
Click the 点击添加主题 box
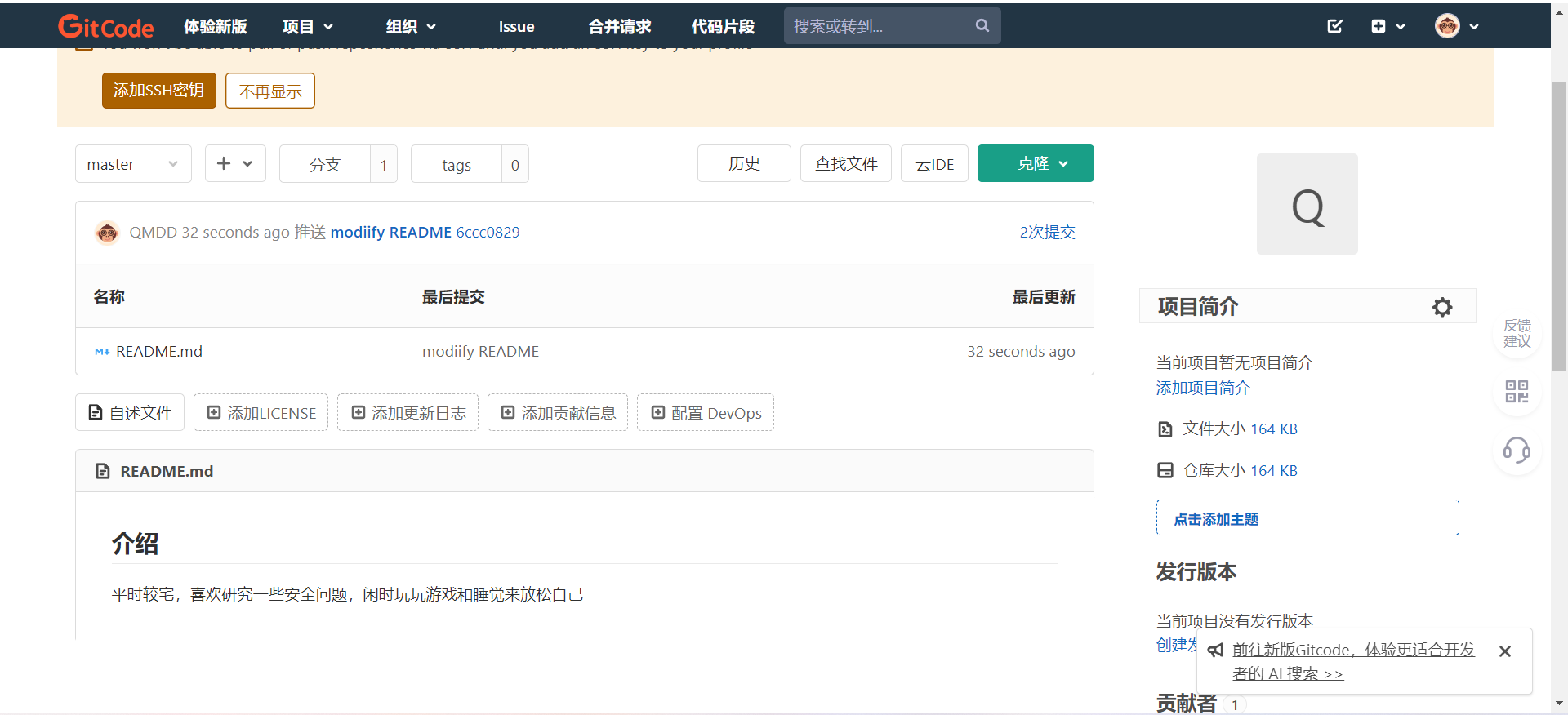pos(1307,518)
